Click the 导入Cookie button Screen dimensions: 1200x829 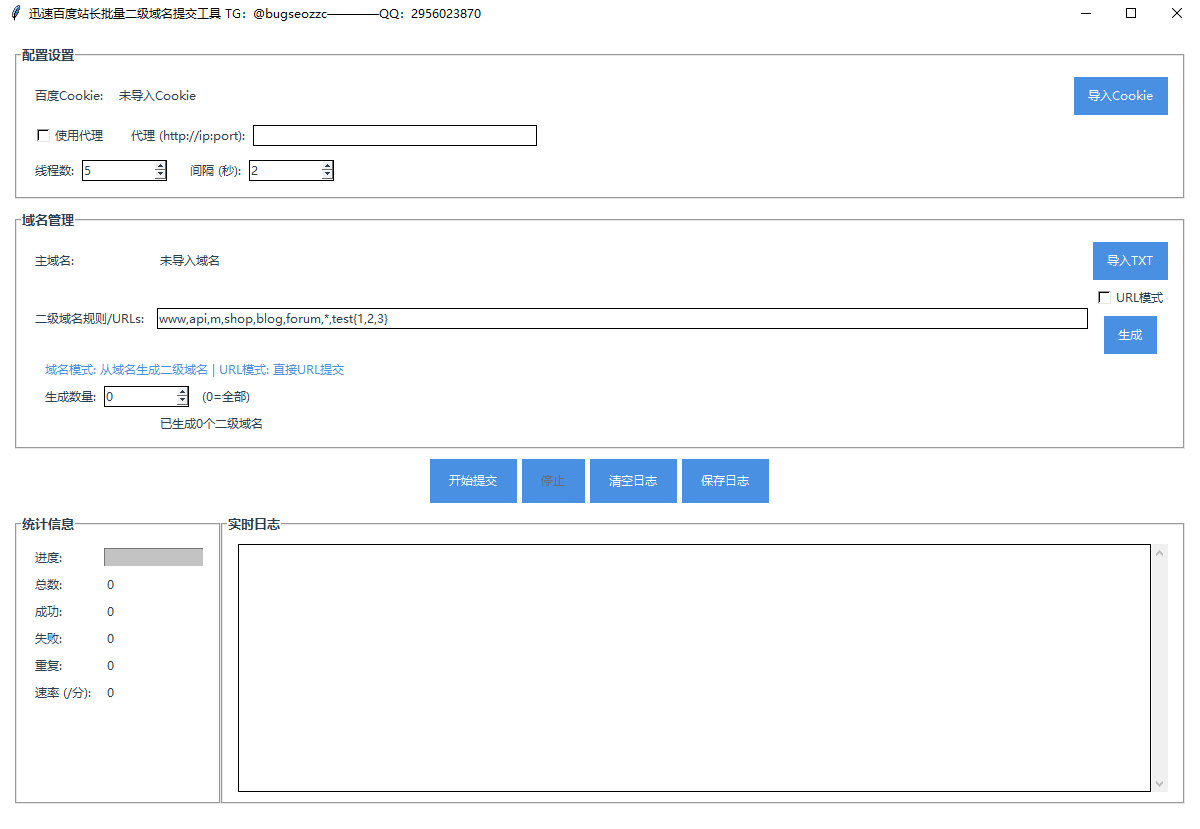point(1120,96)
